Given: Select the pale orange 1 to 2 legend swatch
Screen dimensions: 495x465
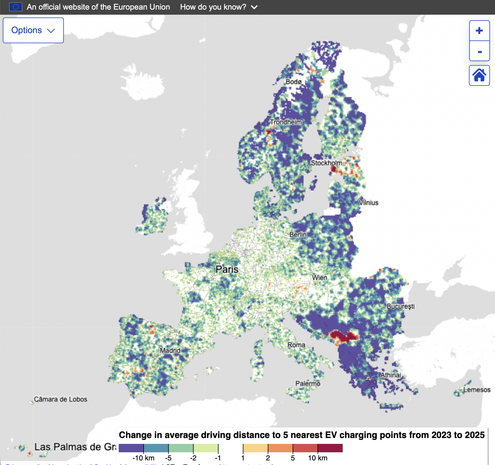Looking at the screenshot, I should click(255, 448).
